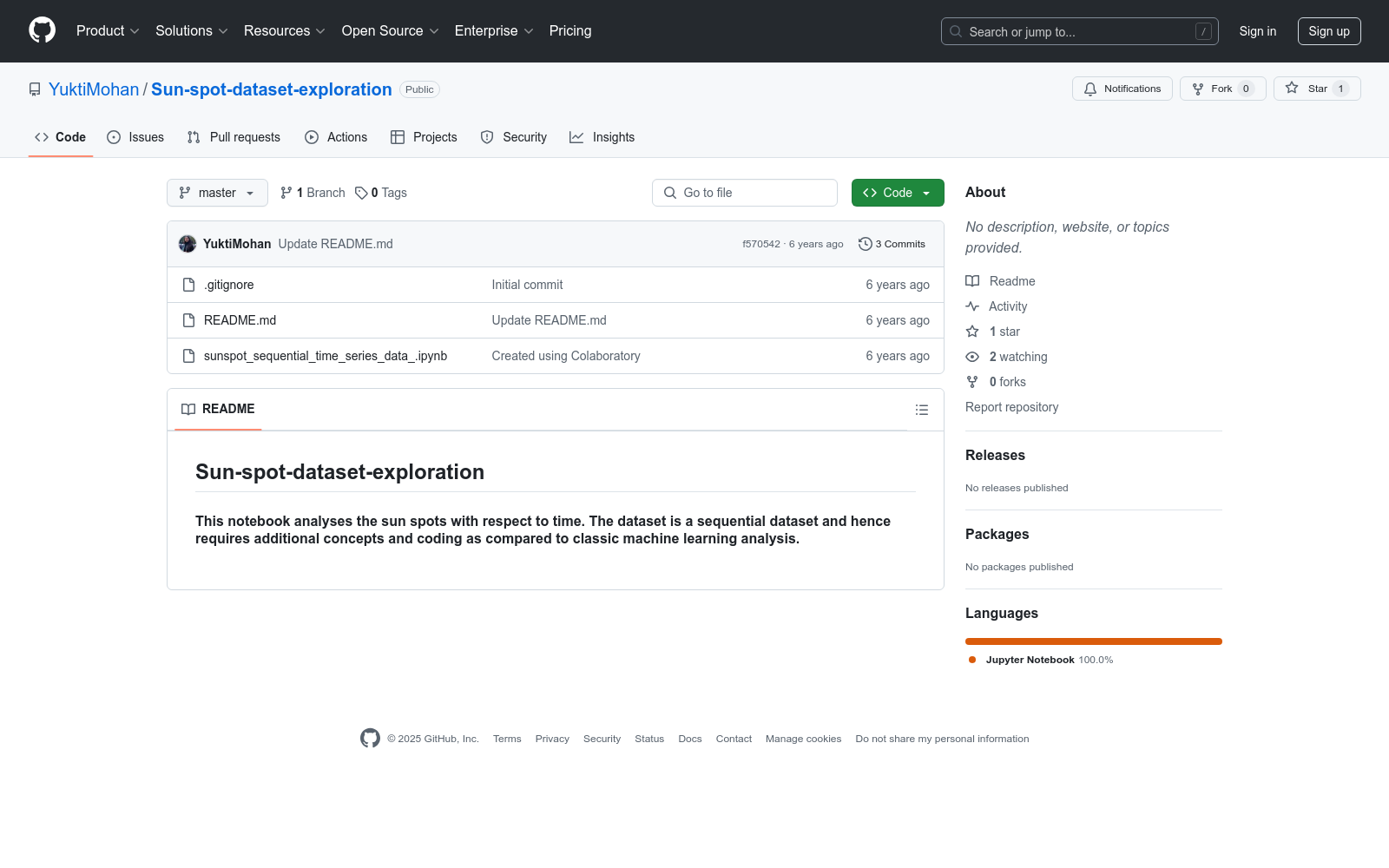
Task: Click the repository book icon beside YuktiMohan
Action: click(35, 89)
